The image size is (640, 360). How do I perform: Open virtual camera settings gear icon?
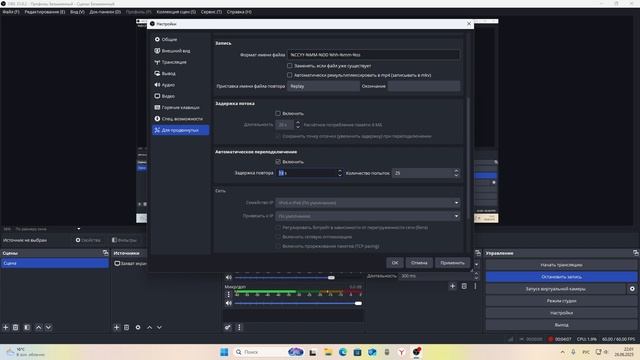tap(632, 289)
